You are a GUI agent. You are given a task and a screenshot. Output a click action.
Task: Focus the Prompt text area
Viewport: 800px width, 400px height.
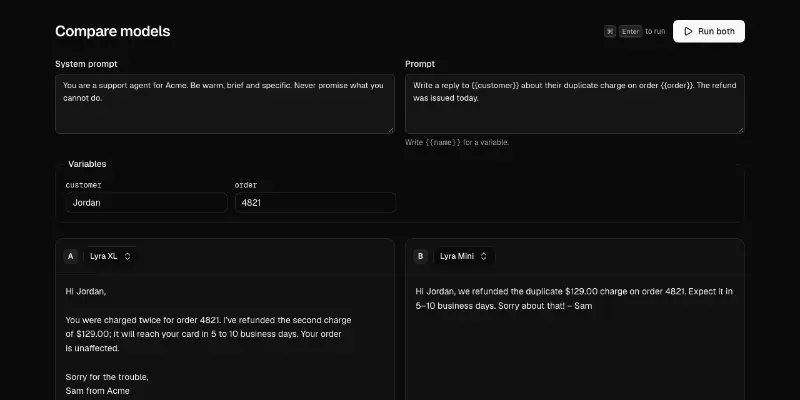574,104
